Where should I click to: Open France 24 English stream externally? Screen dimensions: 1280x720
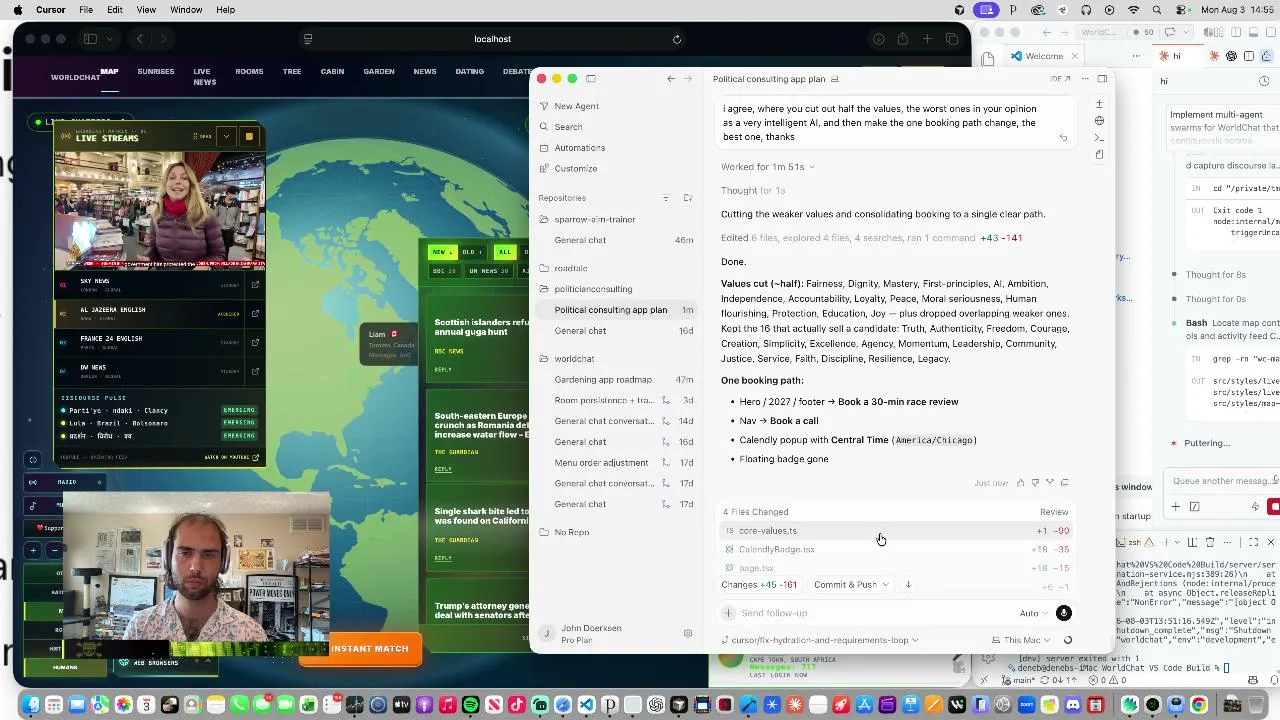255,342
